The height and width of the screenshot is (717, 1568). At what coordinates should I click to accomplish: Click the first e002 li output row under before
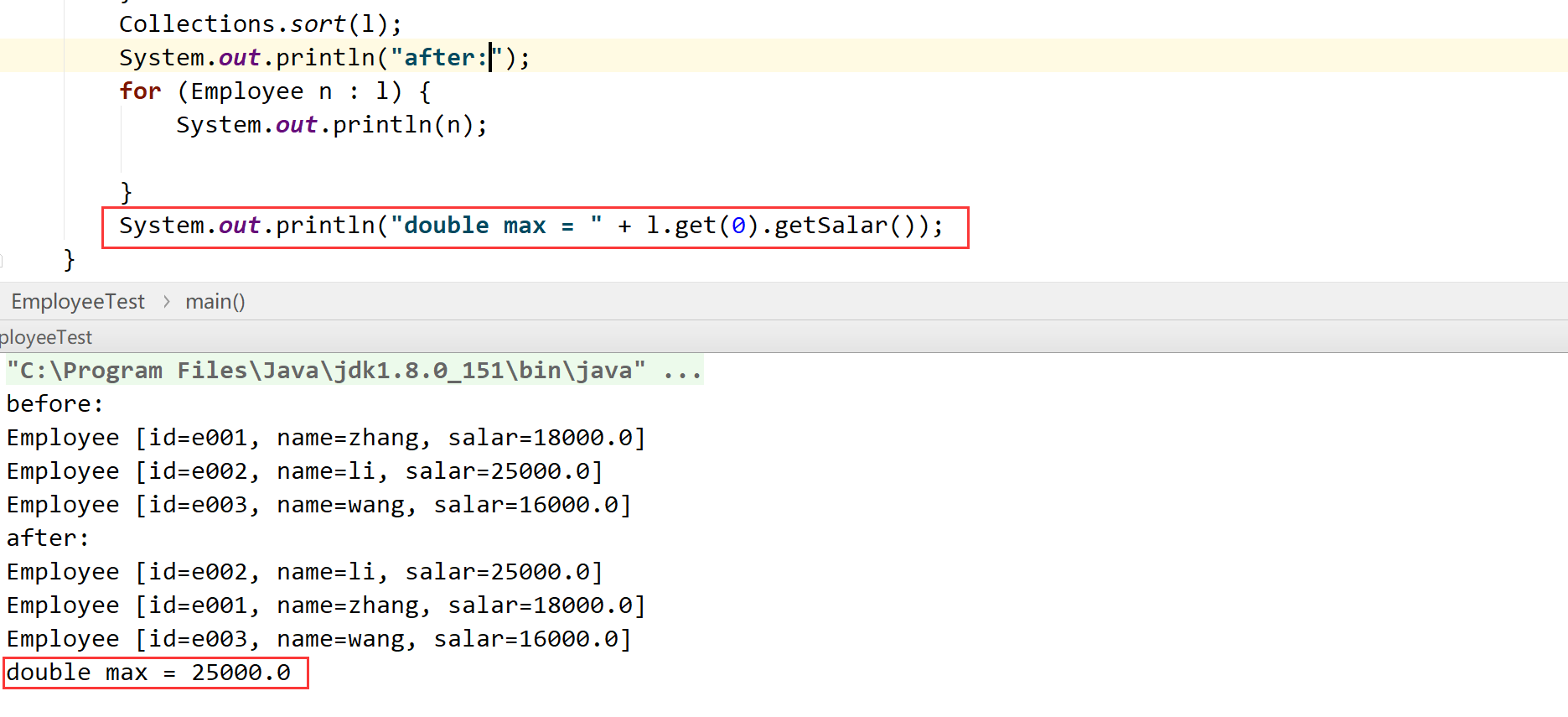coord(305,470)
